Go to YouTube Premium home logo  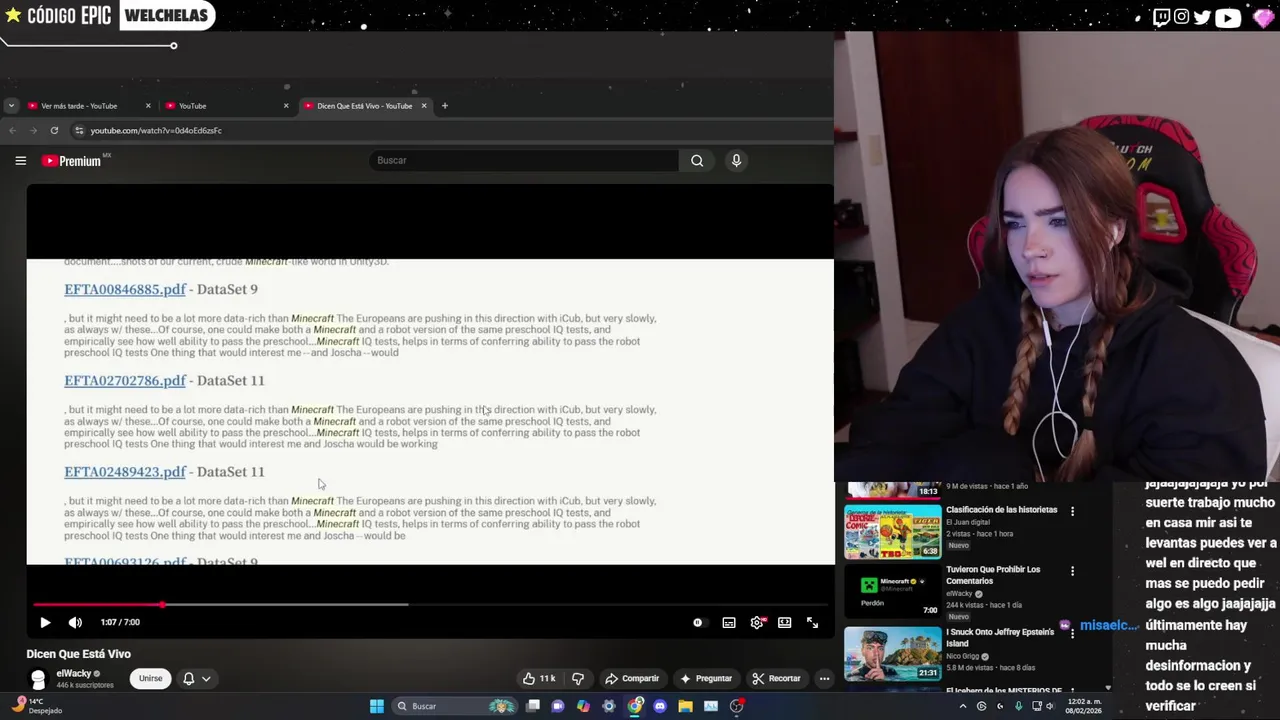[72, 161]
